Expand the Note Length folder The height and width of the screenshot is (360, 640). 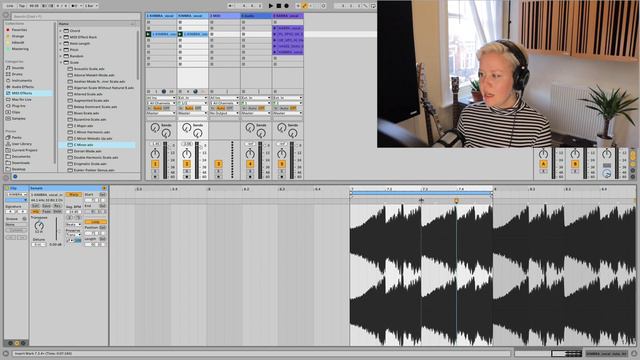(61, 44)
